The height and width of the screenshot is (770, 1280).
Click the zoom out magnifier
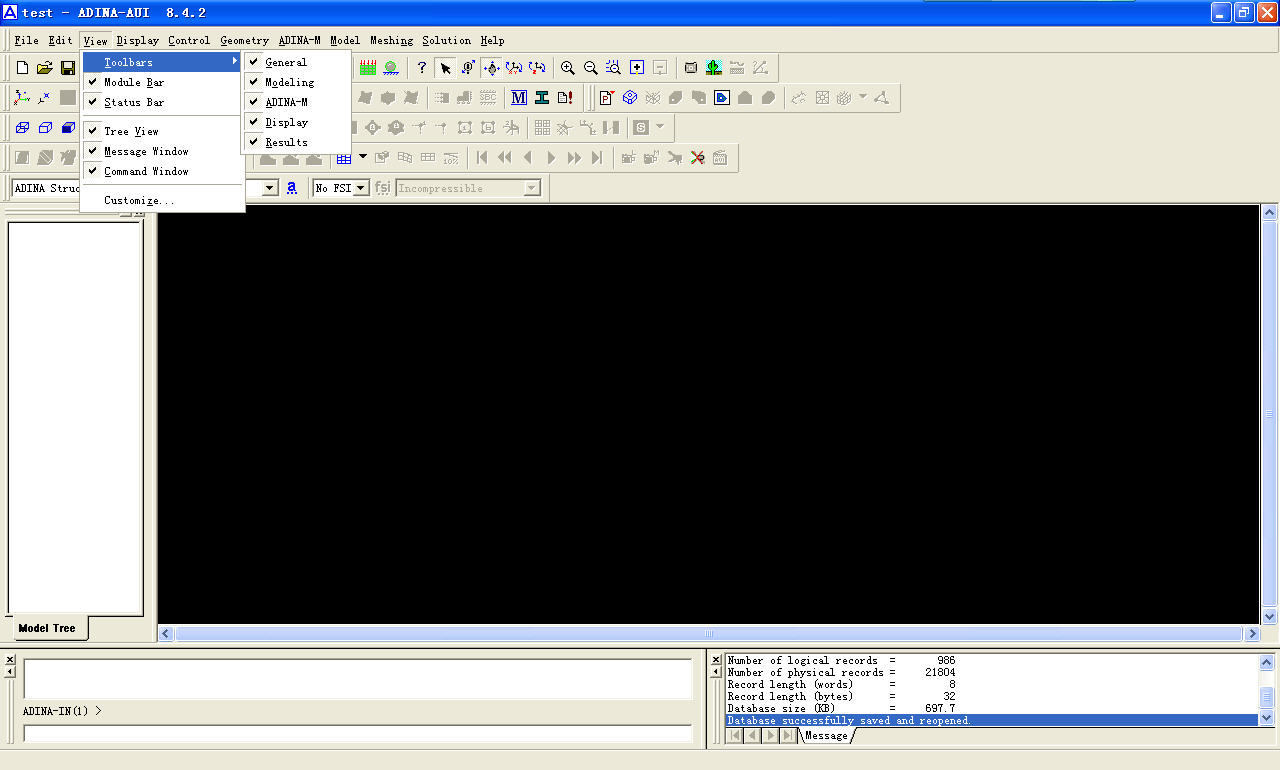tap(590, 68)
